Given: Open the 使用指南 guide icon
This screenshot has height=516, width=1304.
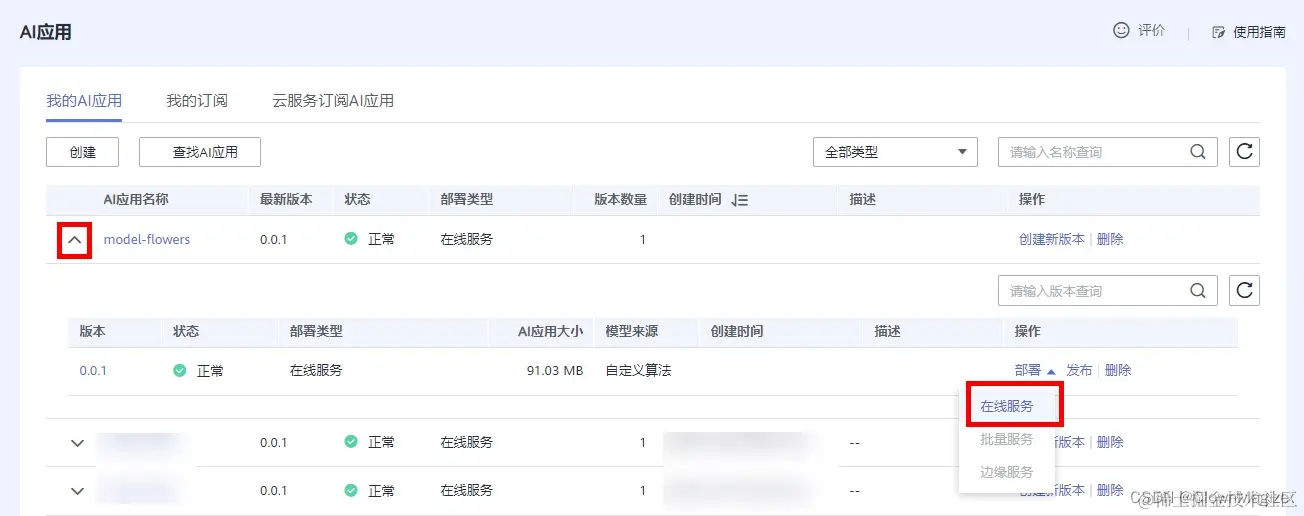Looking at the screenshot, I should pos(1218,32).
